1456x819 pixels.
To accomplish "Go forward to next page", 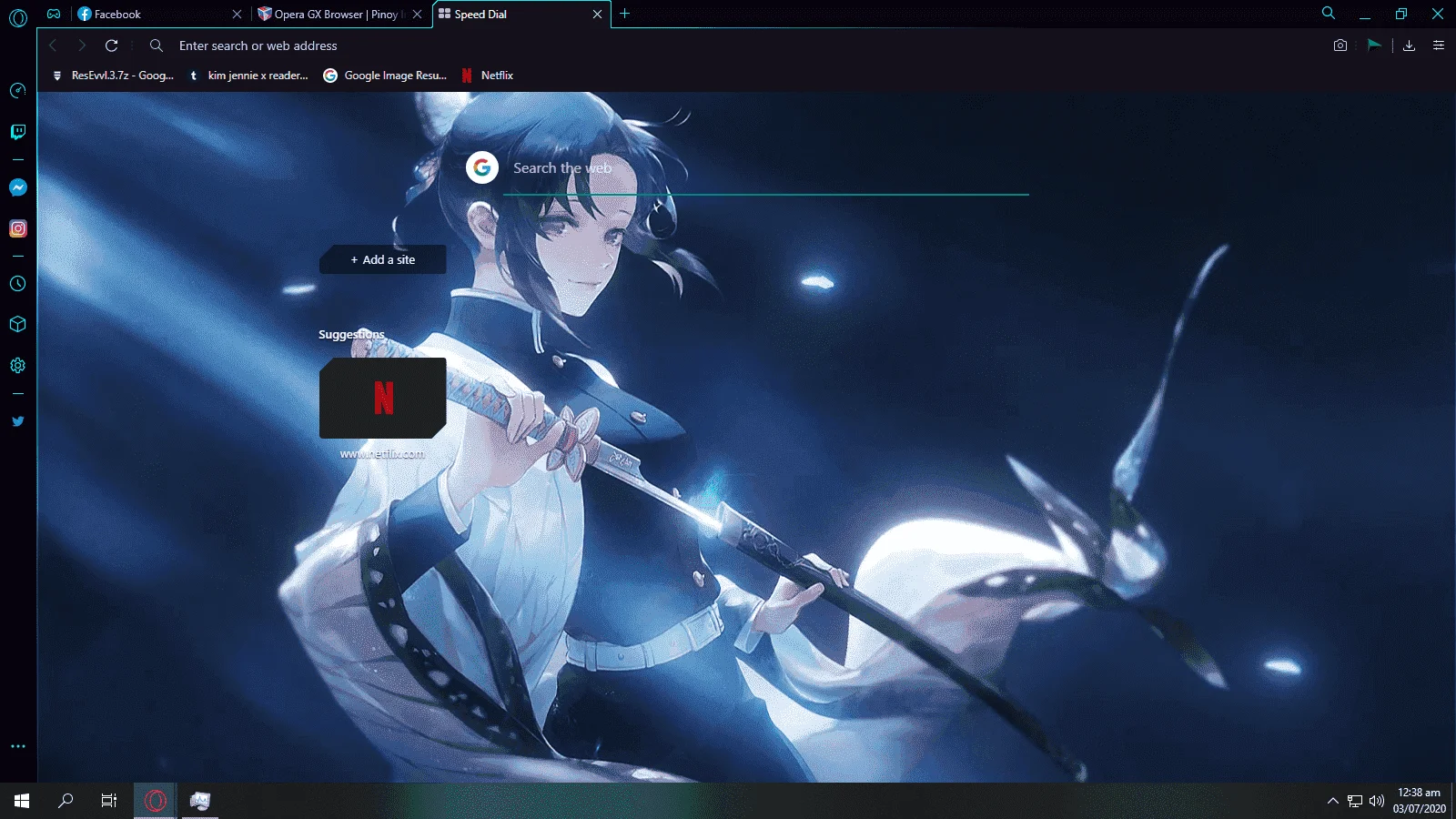I will [x=82, y=45].
